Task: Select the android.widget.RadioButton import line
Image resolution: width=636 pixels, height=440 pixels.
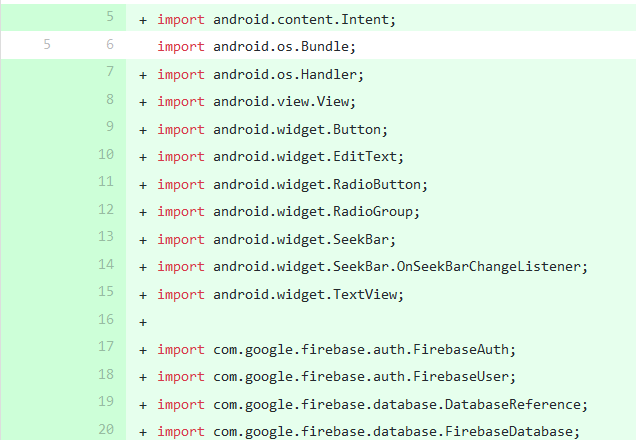Action: 292,185
